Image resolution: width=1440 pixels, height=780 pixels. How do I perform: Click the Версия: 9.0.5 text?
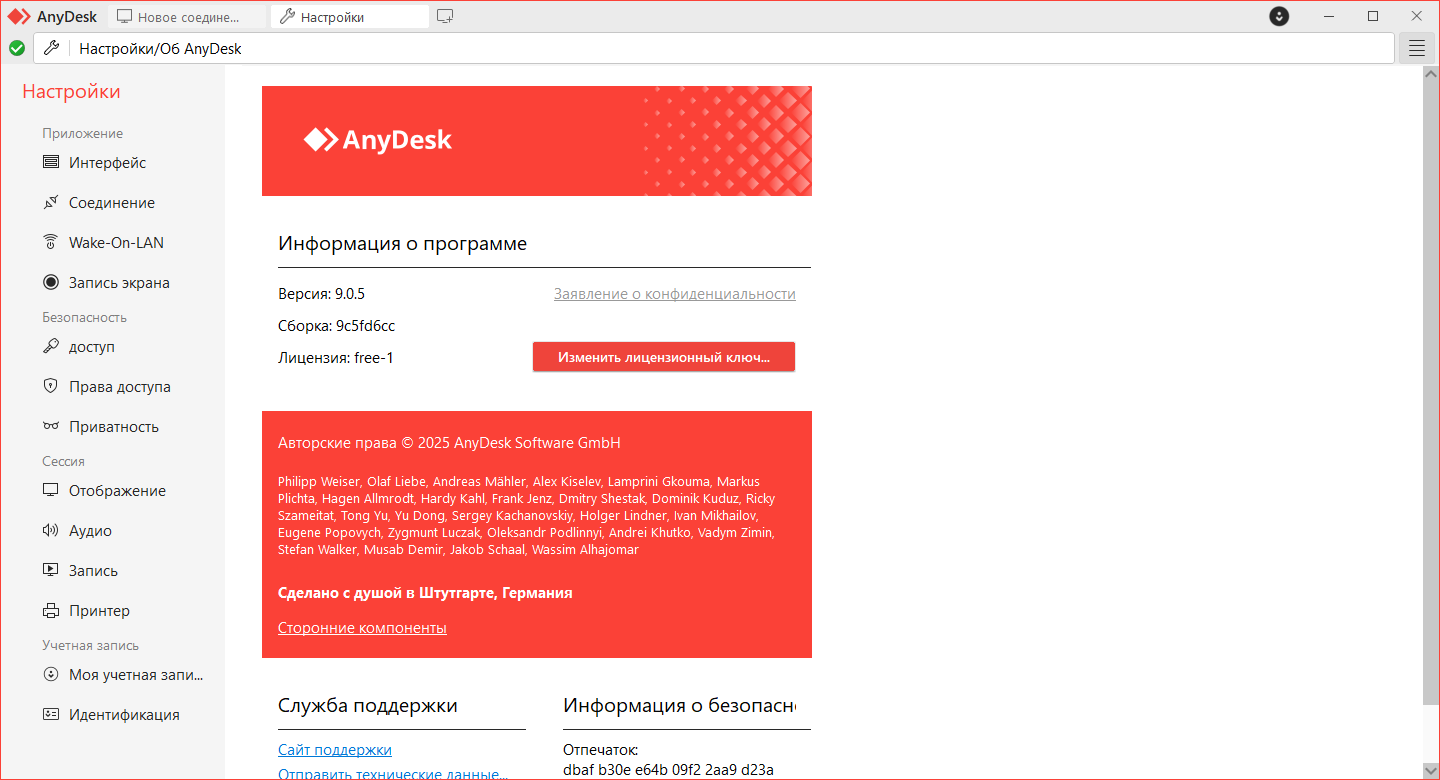322,294
